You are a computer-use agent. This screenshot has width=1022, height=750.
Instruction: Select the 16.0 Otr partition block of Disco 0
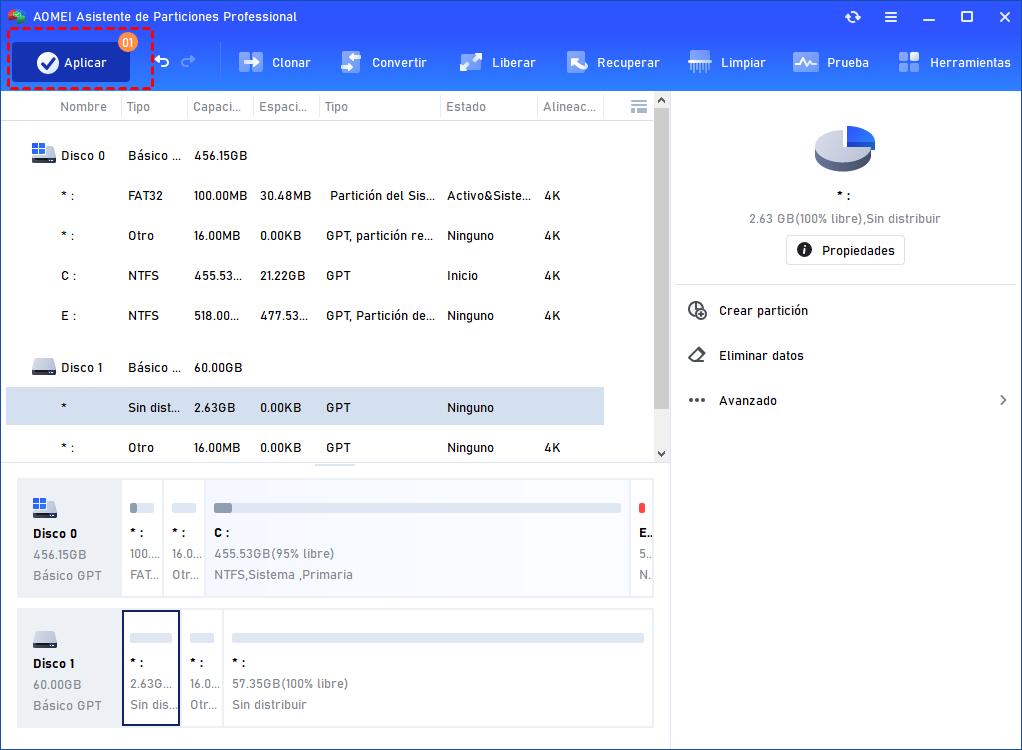(184, 538)
